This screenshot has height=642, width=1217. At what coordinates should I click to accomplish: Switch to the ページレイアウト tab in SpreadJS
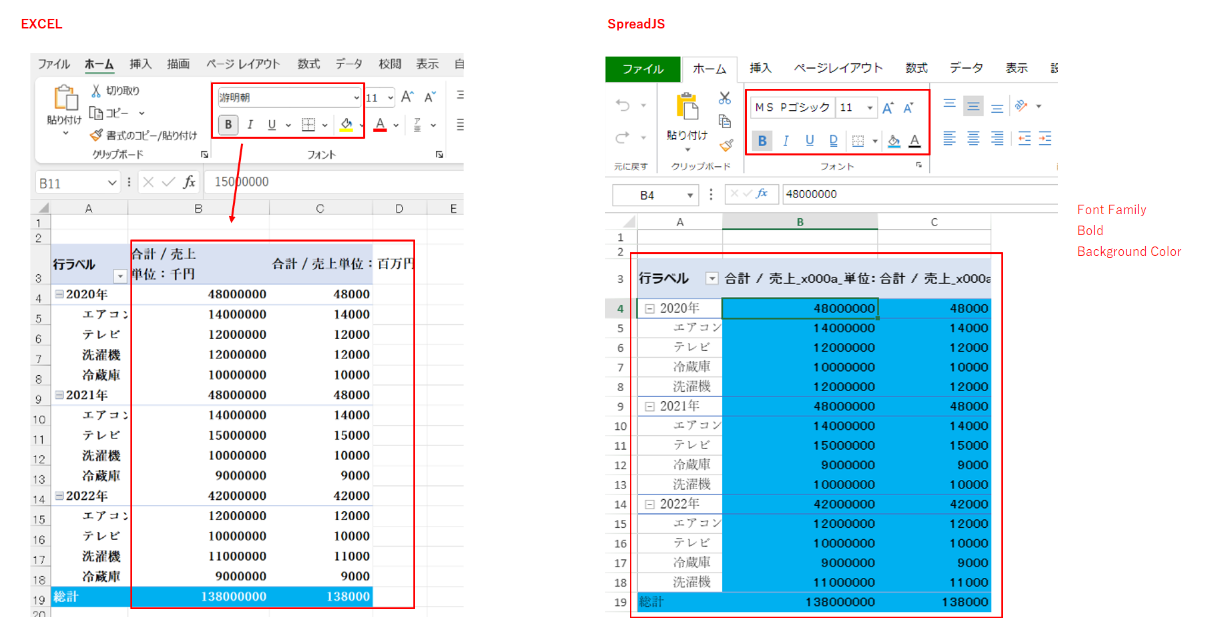[838, 68]
